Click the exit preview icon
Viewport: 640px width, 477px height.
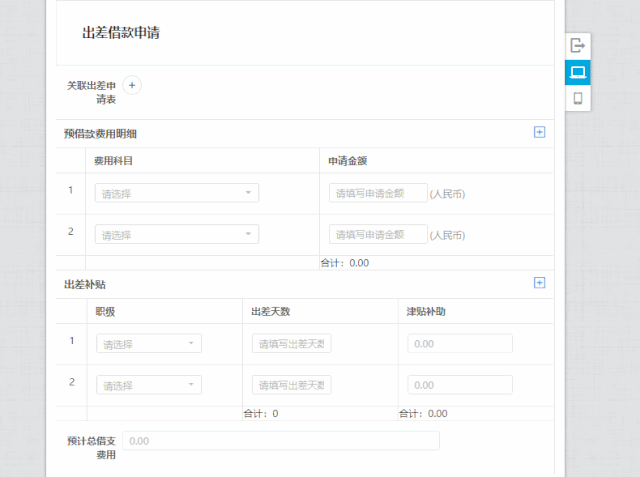(x=578, y=46)
